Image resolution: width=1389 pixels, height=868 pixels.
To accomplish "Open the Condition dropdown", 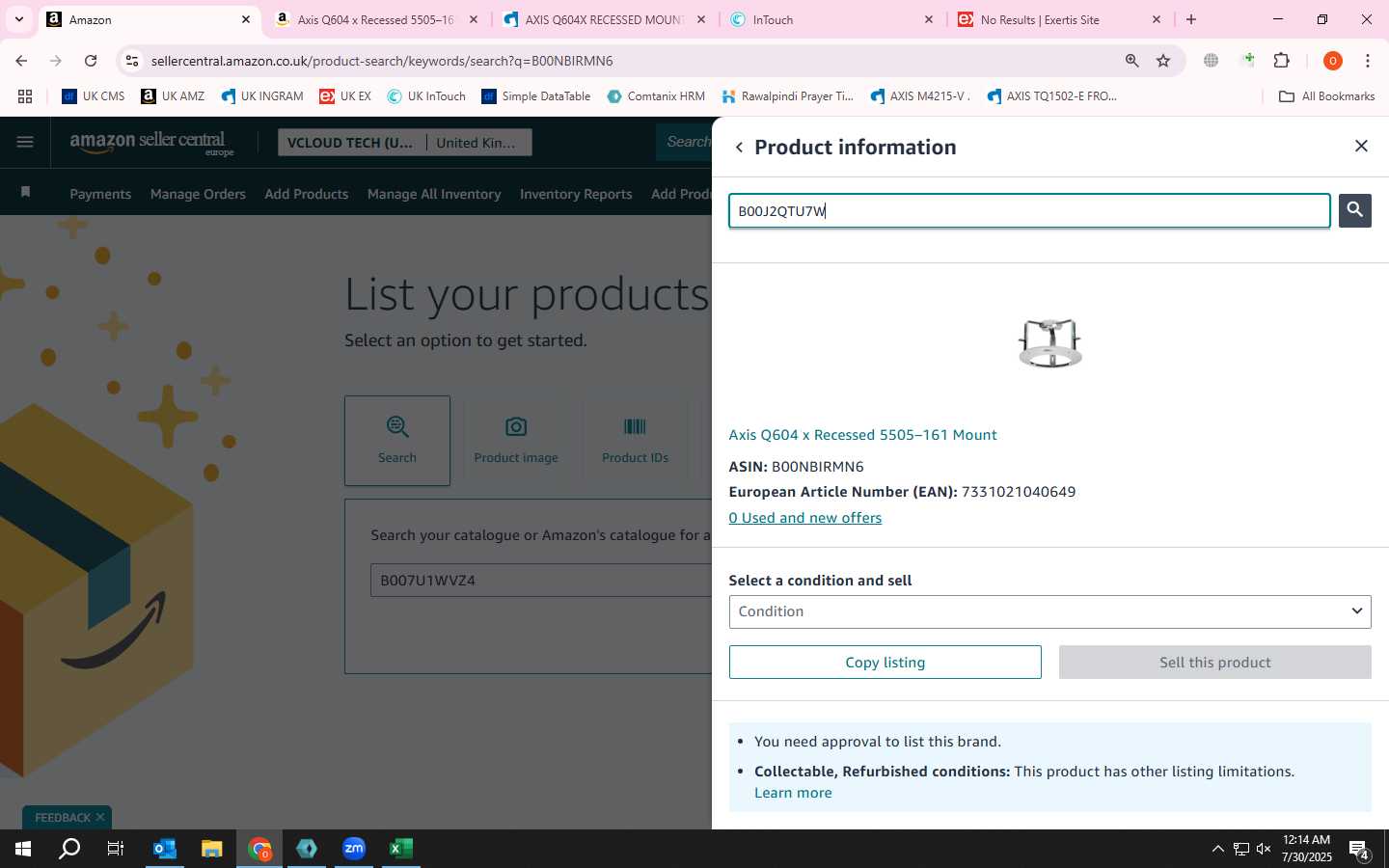I will 1049,611.
